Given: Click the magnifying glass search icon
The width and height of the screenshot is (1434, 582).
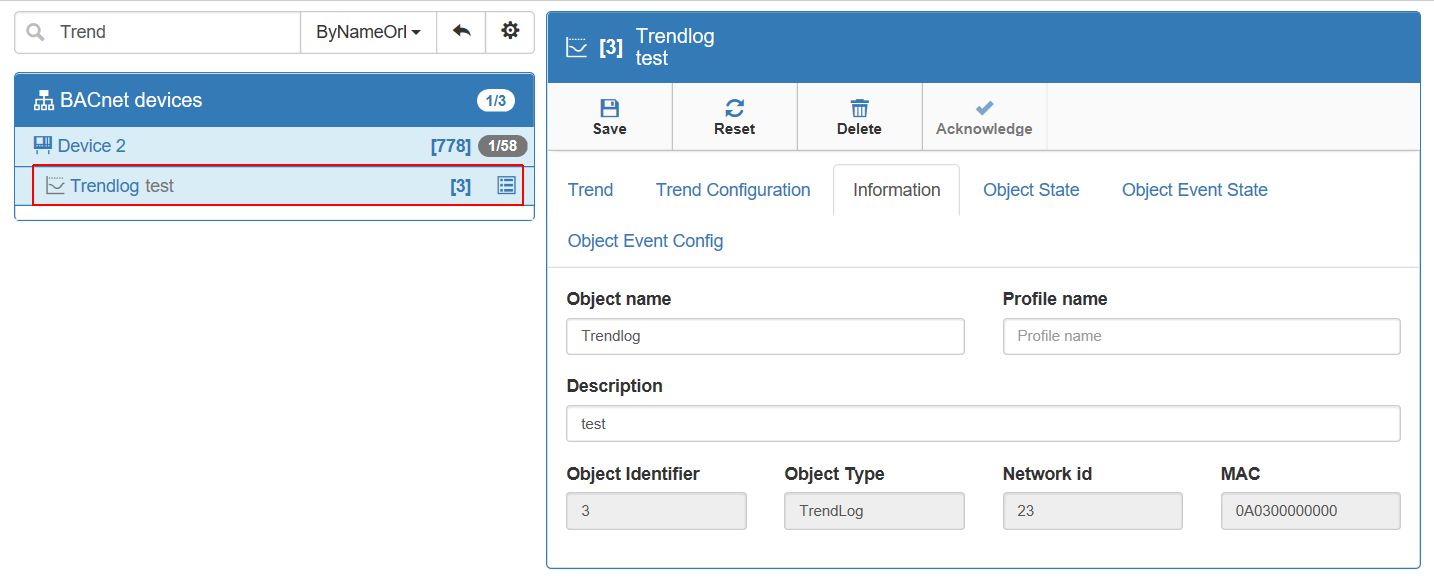Looking at the screenshot, I should (x=33, y=31).
